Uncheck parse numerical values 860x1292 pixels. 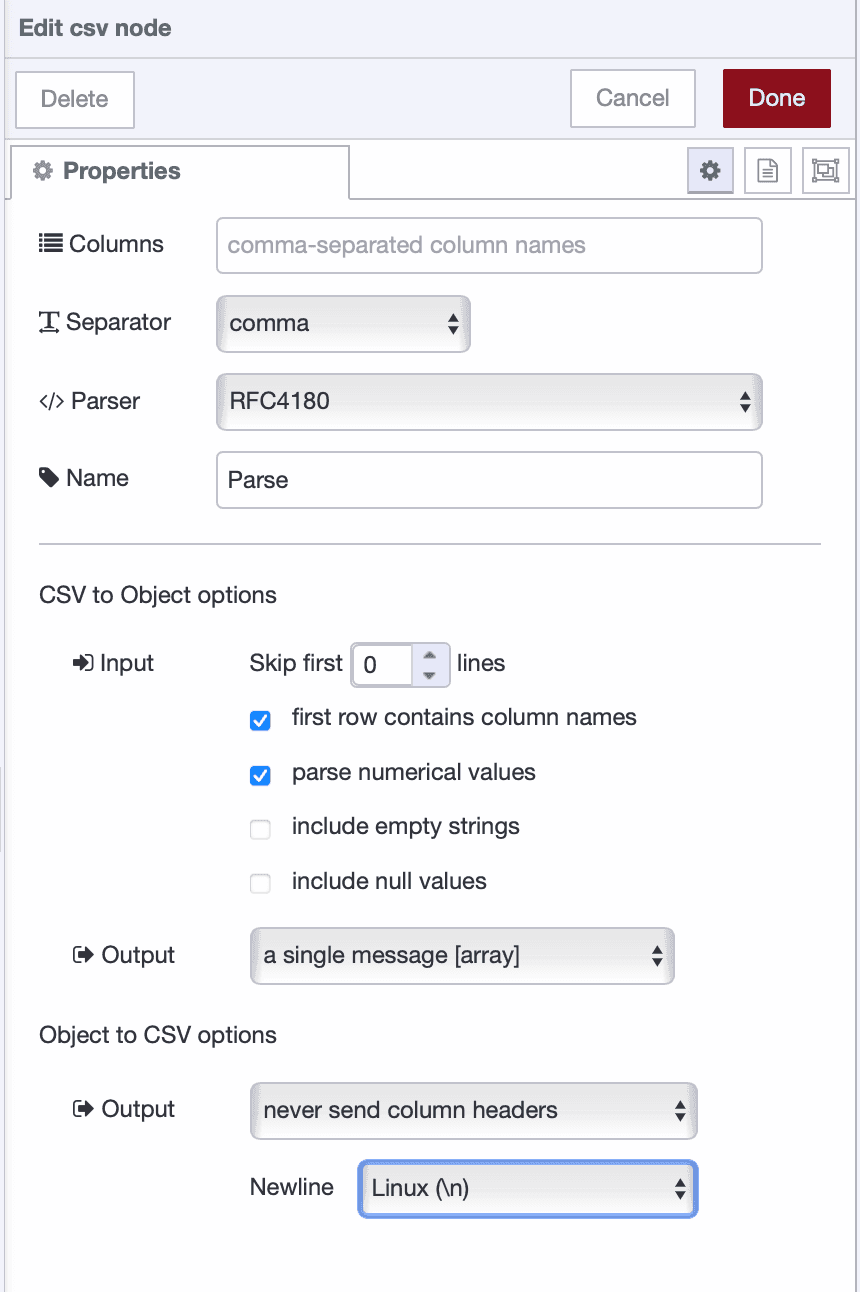[x=260, y=775]
